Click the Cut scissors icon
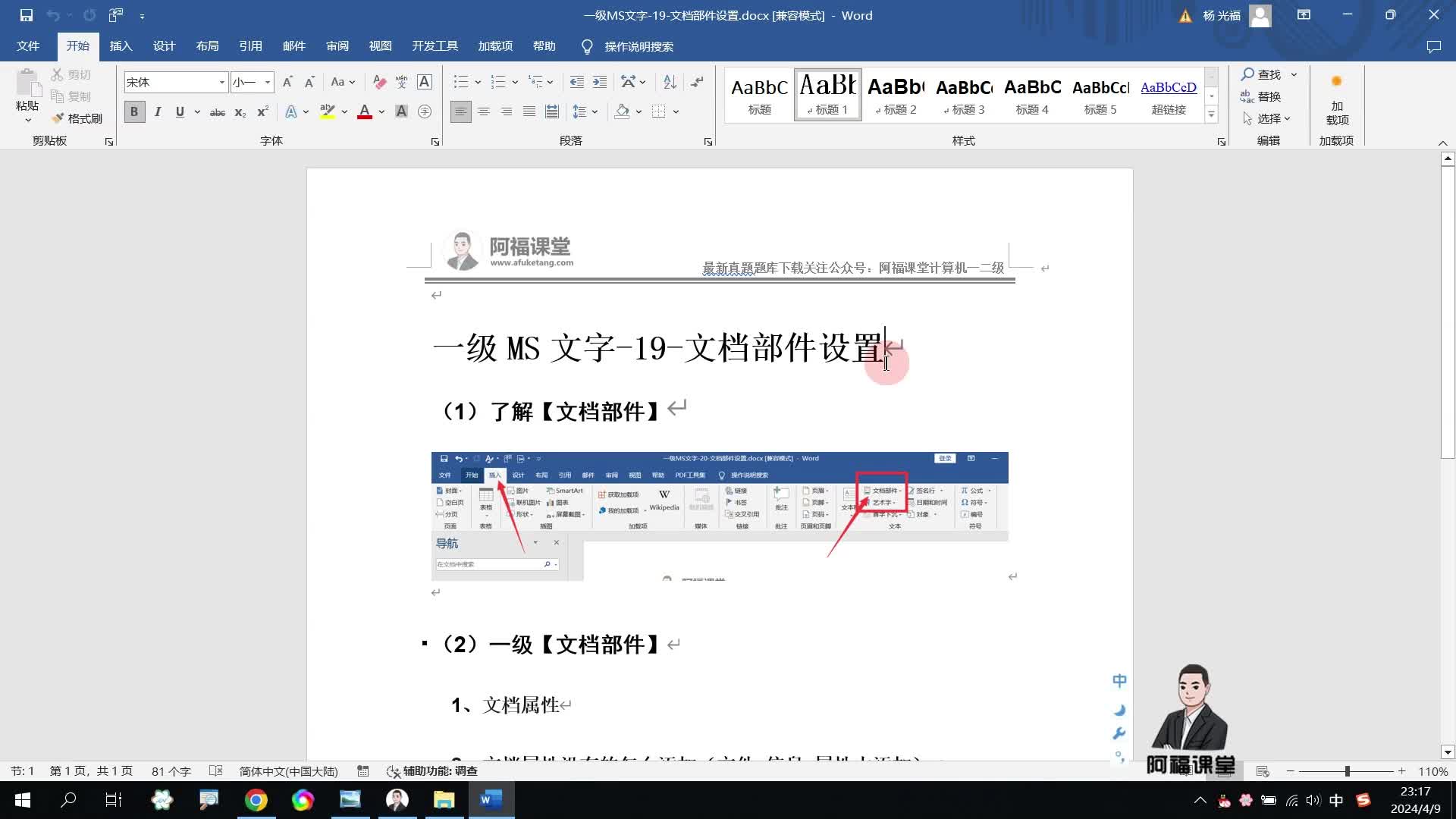1456x819 pixels. 71,74
